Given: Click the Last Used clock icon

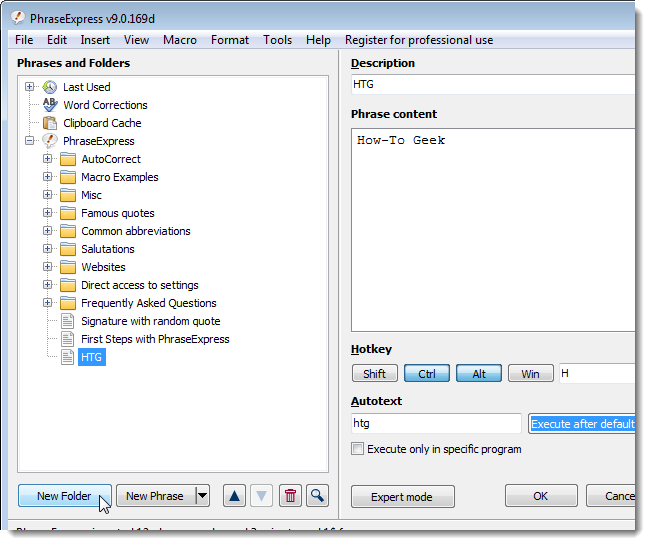Looking at the screenshot, I should click(50, 87).
